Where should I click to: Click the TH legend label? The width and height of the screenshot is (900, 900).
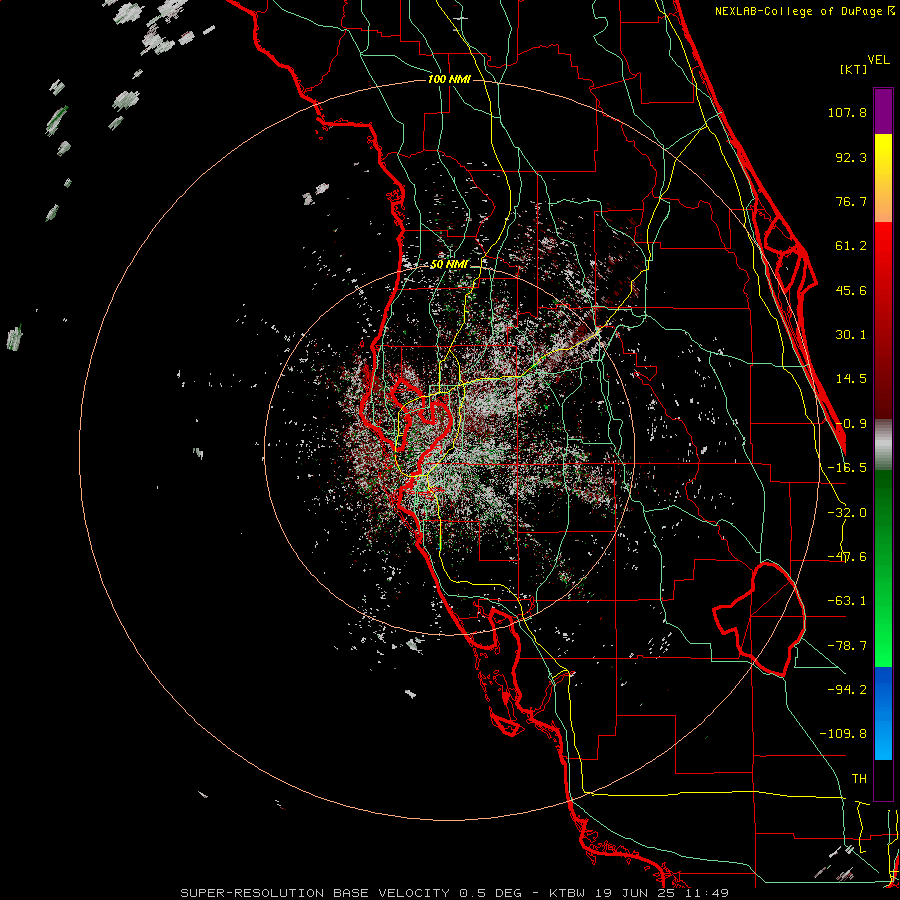point(859,779)
